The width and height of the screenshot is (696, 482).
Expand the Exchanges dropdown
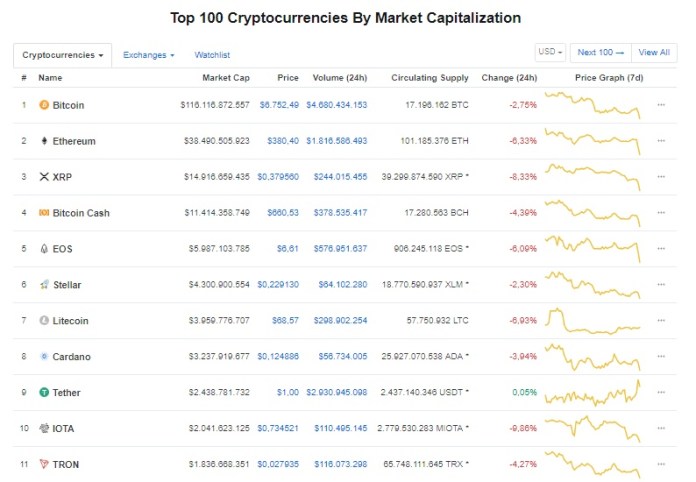pos(149,55)
